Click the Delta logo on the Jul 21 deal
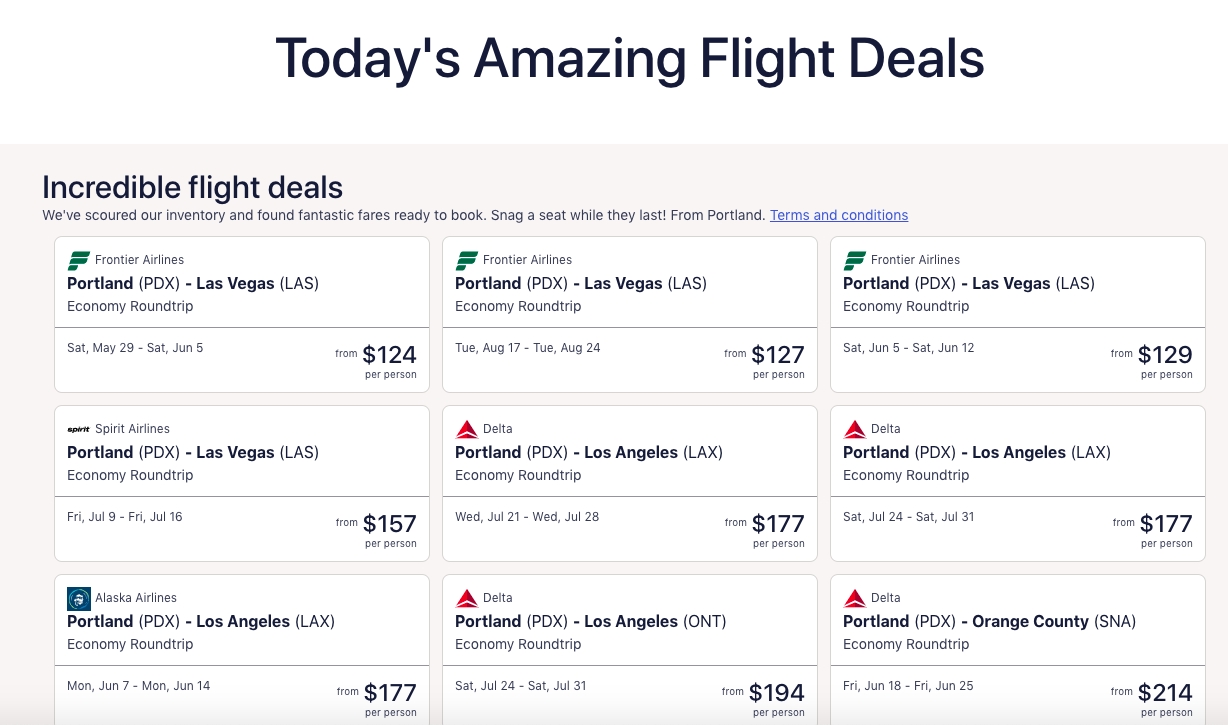The height and width of the screenshot is (725, 1228). click(x=467, y=429)
